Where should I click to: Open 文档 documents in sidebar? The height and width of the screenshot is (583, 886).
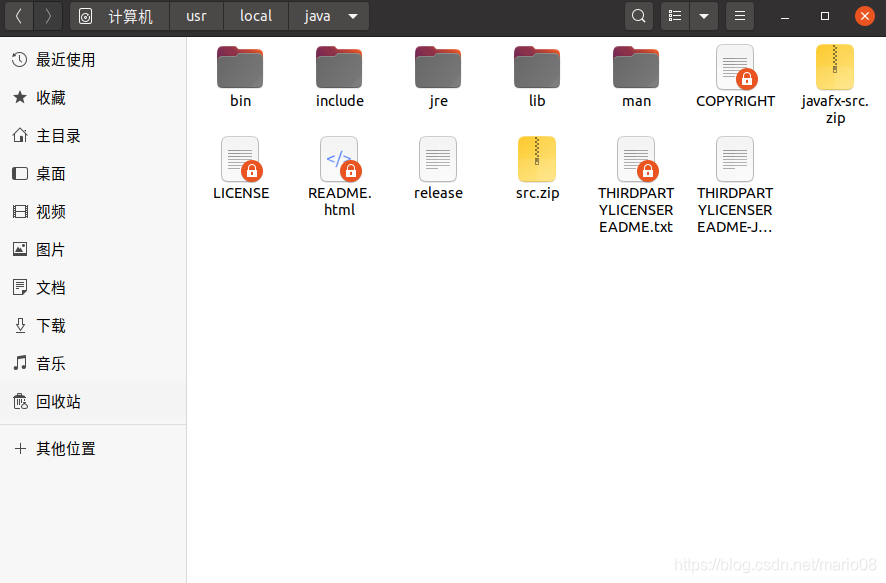click(x=93, y=288)
